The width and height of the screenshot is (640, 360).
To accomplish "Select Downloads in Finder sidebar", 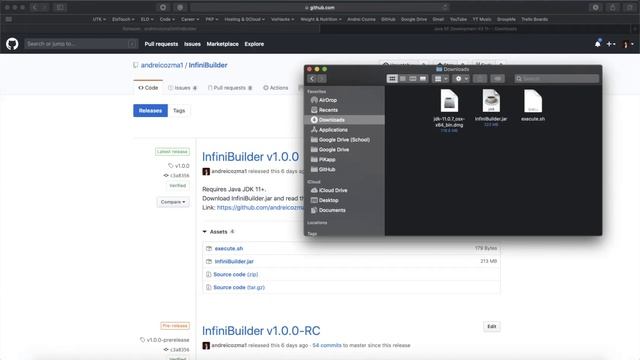I will 344,120.
